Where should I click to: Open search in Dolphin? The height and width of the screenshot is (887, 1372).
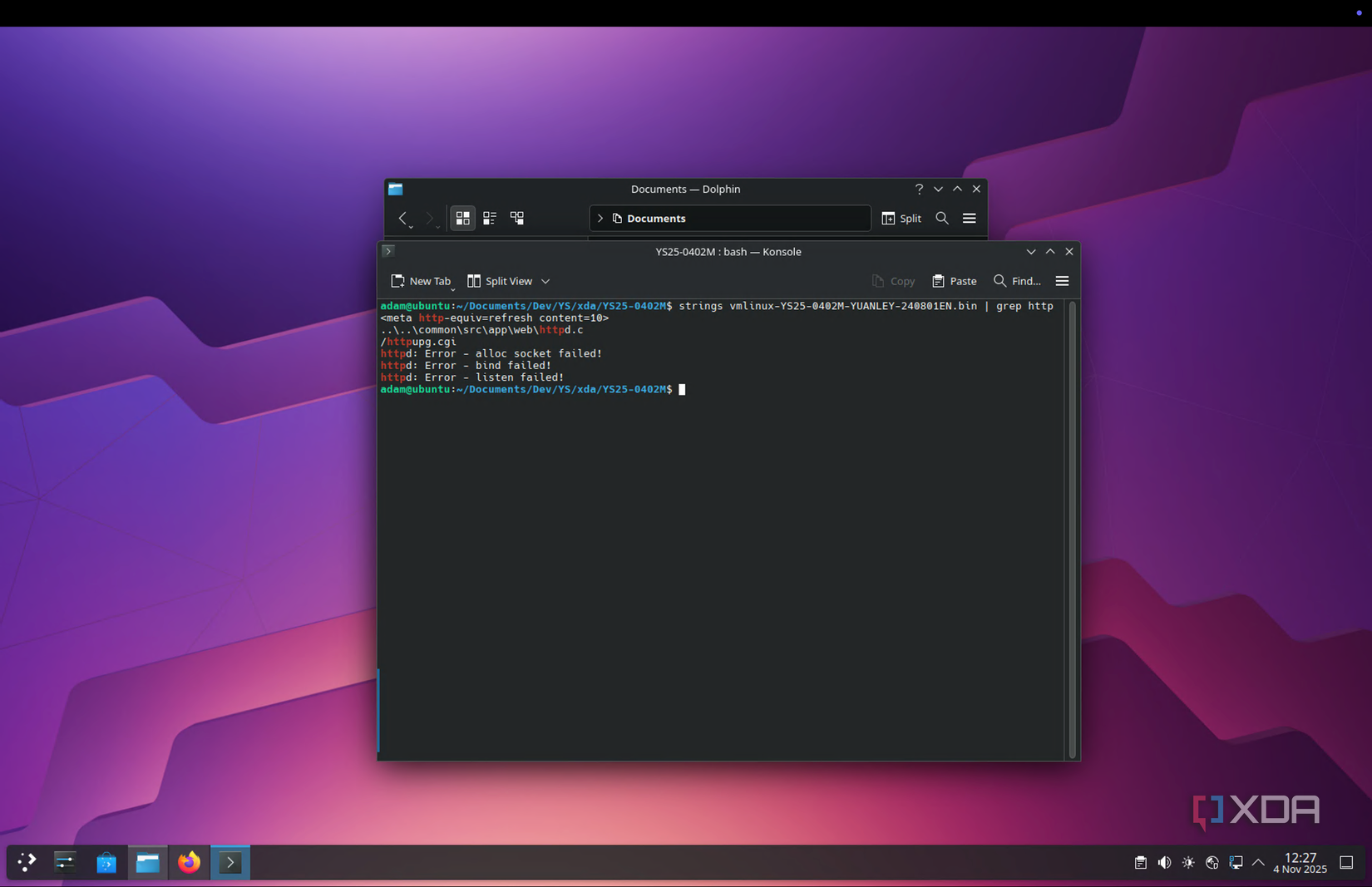[x=942, y=219]
